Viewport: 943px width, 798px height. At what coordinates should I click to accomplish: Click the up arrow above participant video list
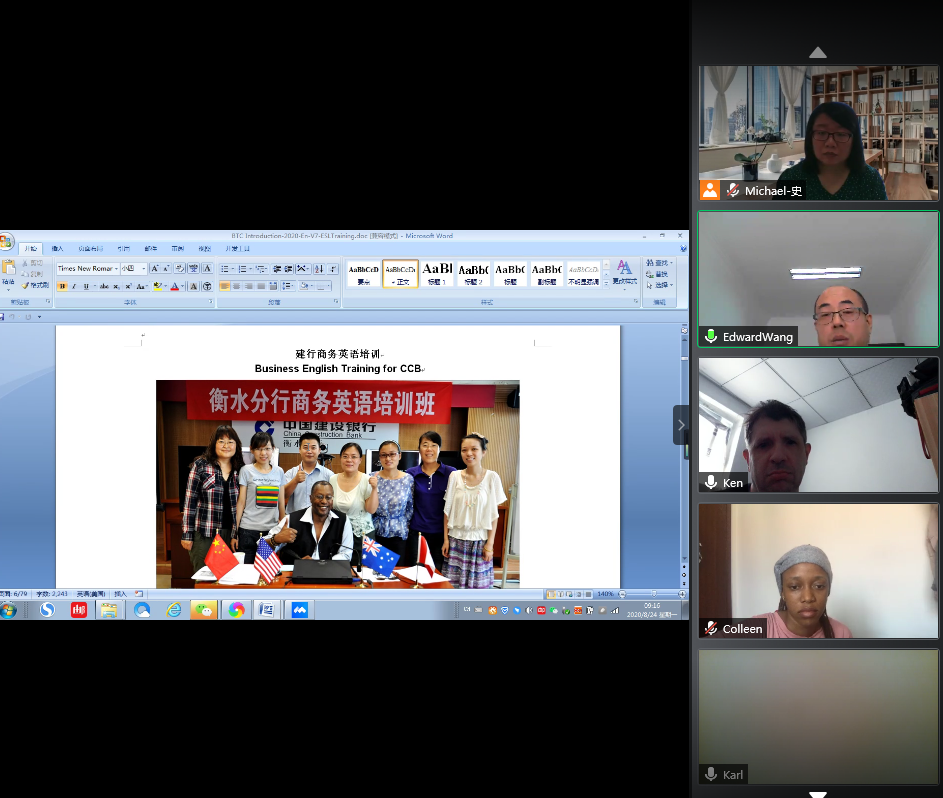pyautogui.click(x=817, y=52)
